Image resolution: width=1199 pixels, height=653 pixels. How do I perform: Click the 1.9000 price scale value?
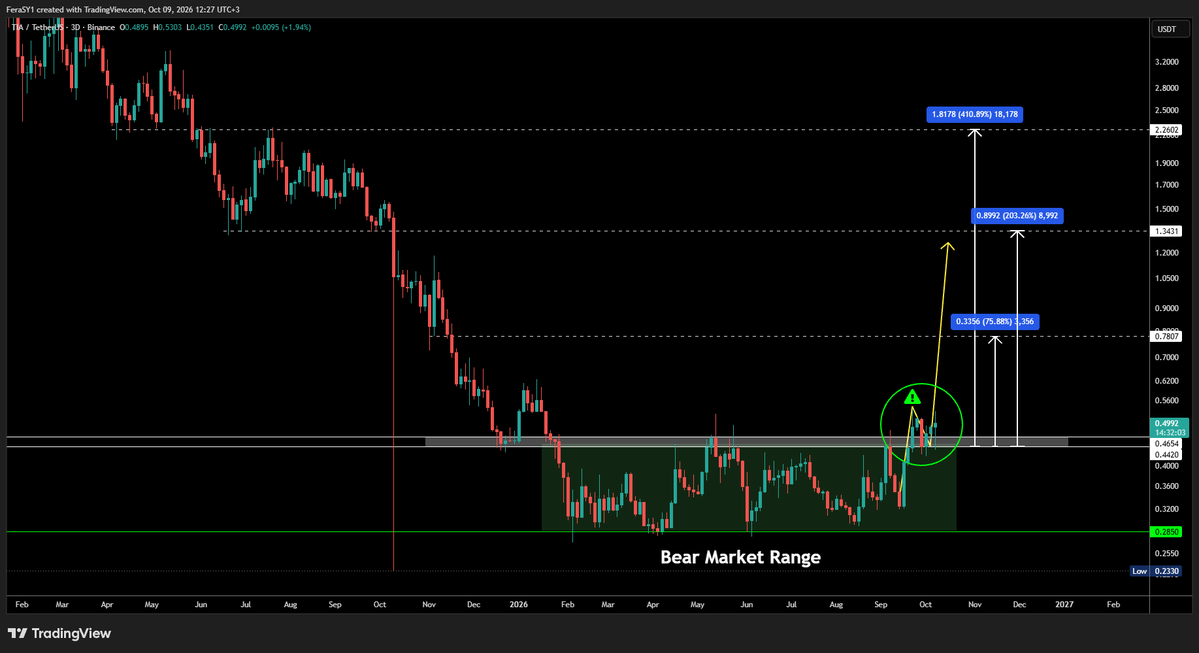coord(1167,163)
